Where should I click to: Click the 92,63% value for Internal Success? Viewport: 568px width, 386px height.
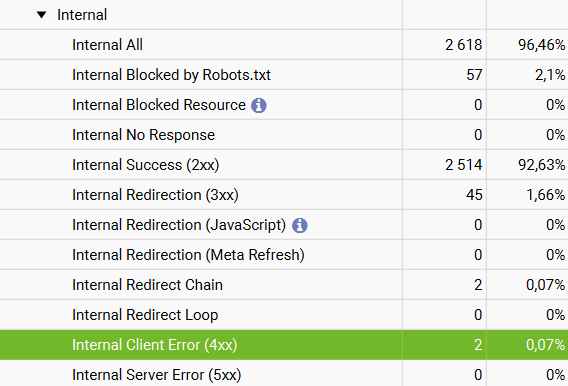tap(542, 165)
